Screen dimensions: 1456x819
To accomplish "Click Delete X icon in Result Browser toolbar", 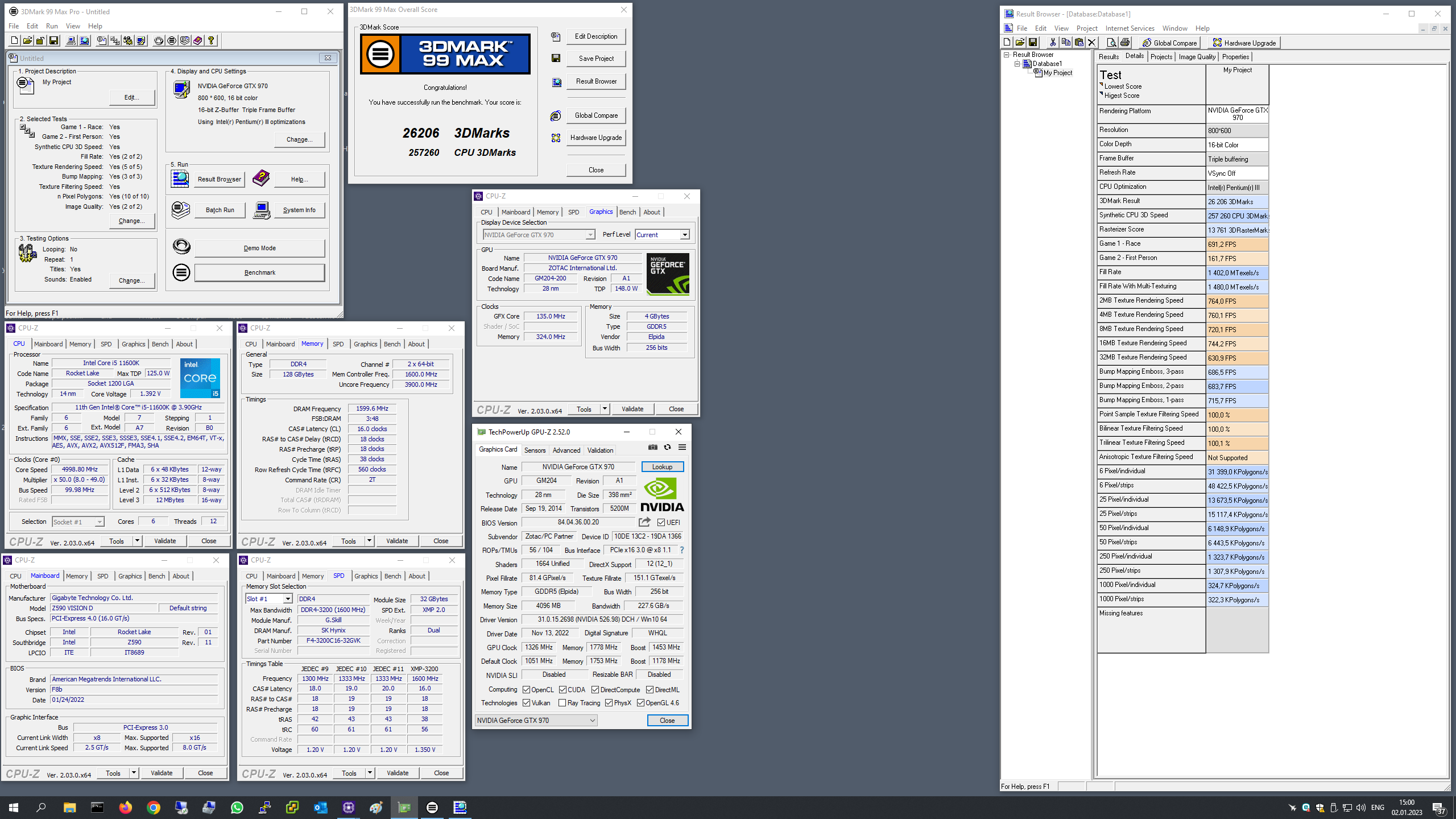I will 1091,43.
